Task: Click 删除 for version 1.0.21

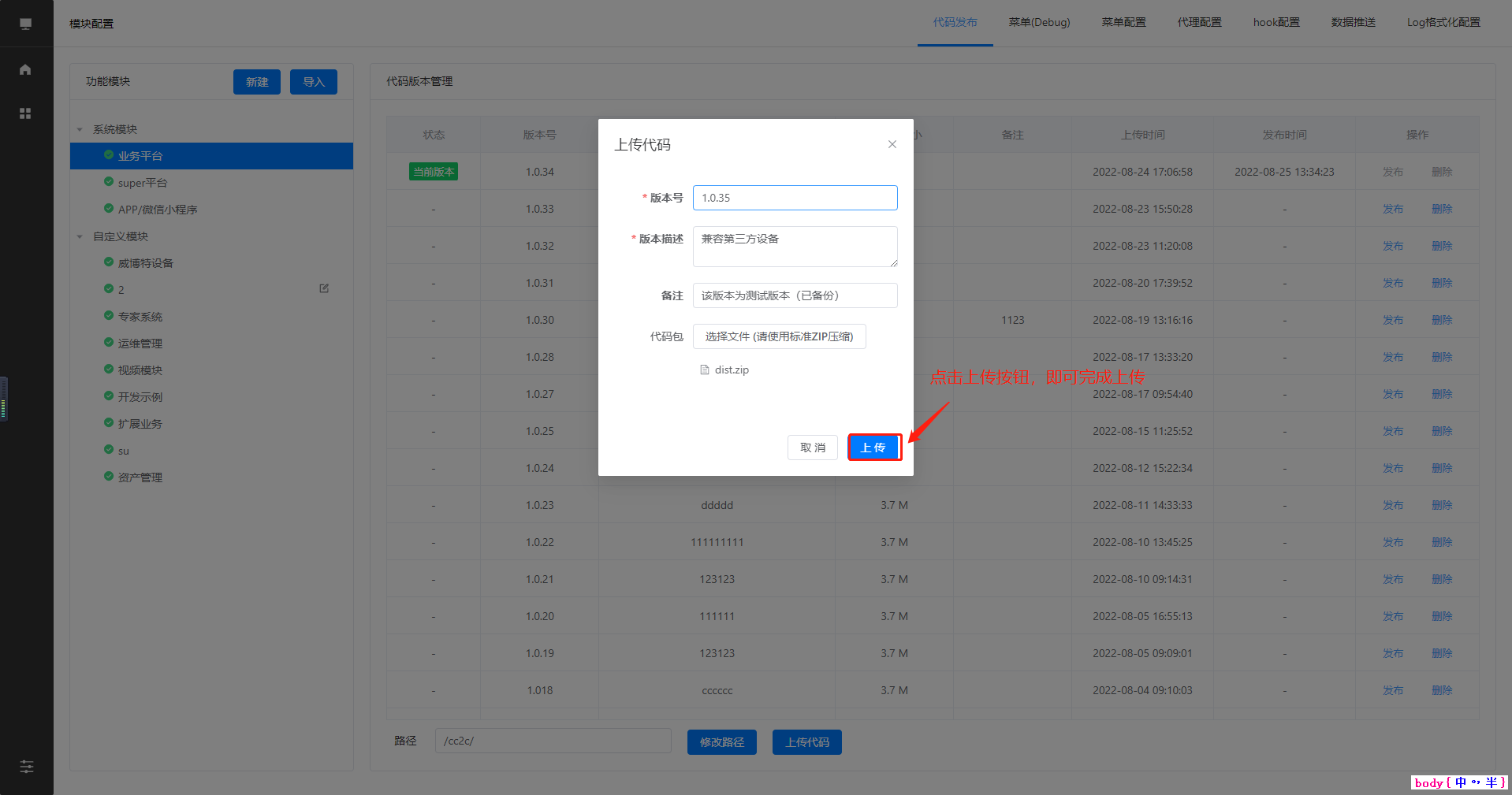Action: [1442, 579]
